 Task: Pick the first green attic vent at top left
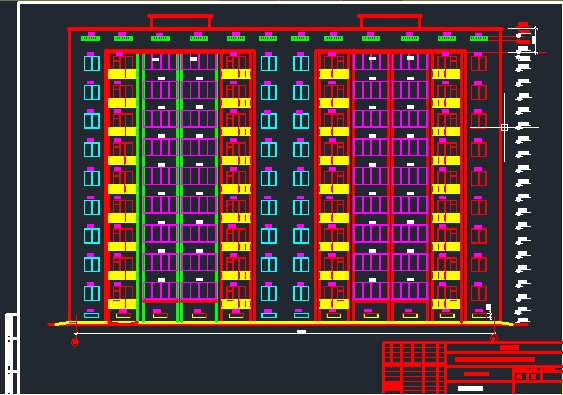coord(90,38)
